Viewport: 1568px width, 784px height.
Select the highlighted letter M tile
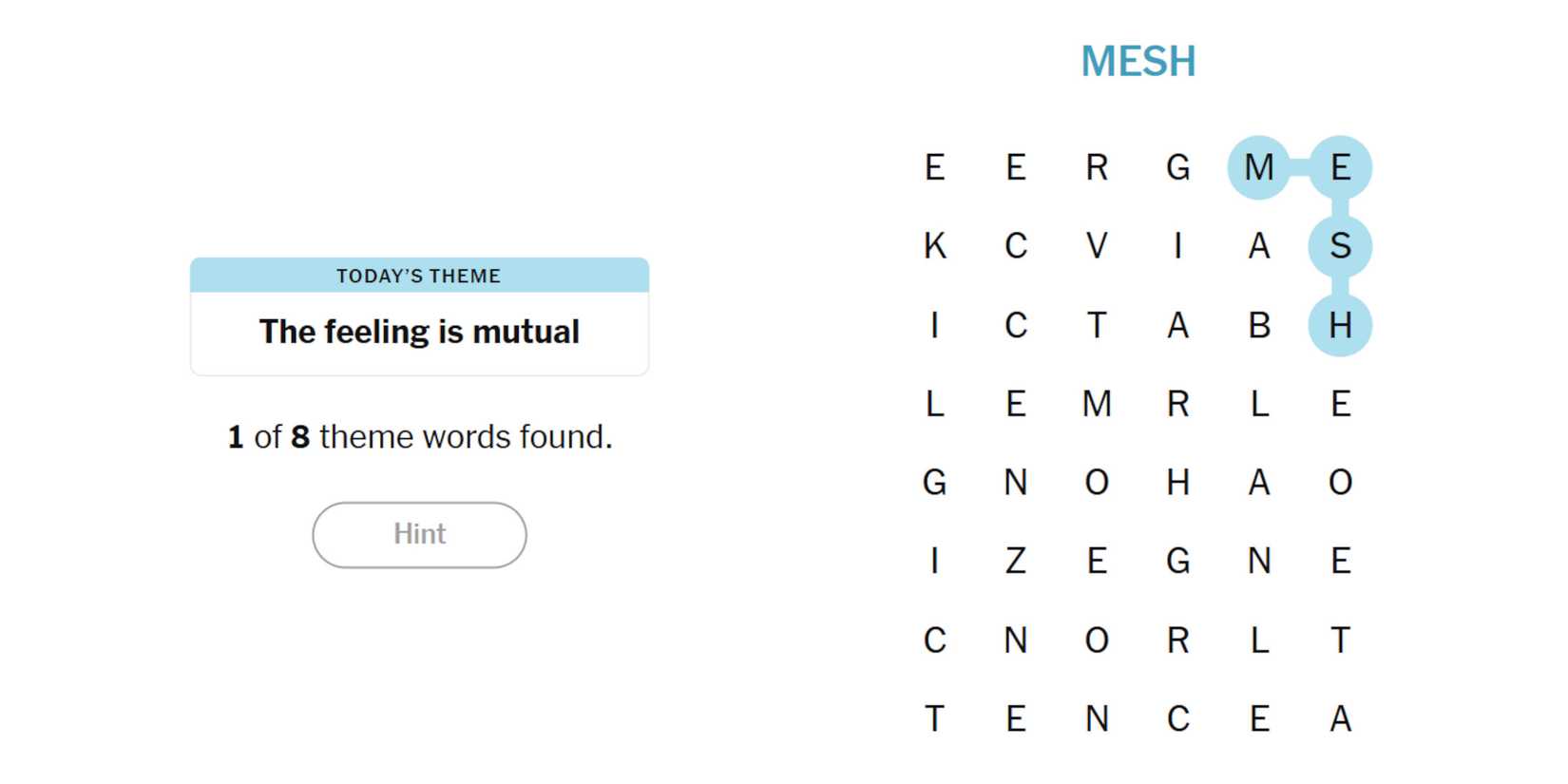pyautogui.click(x=1258, y=168)
